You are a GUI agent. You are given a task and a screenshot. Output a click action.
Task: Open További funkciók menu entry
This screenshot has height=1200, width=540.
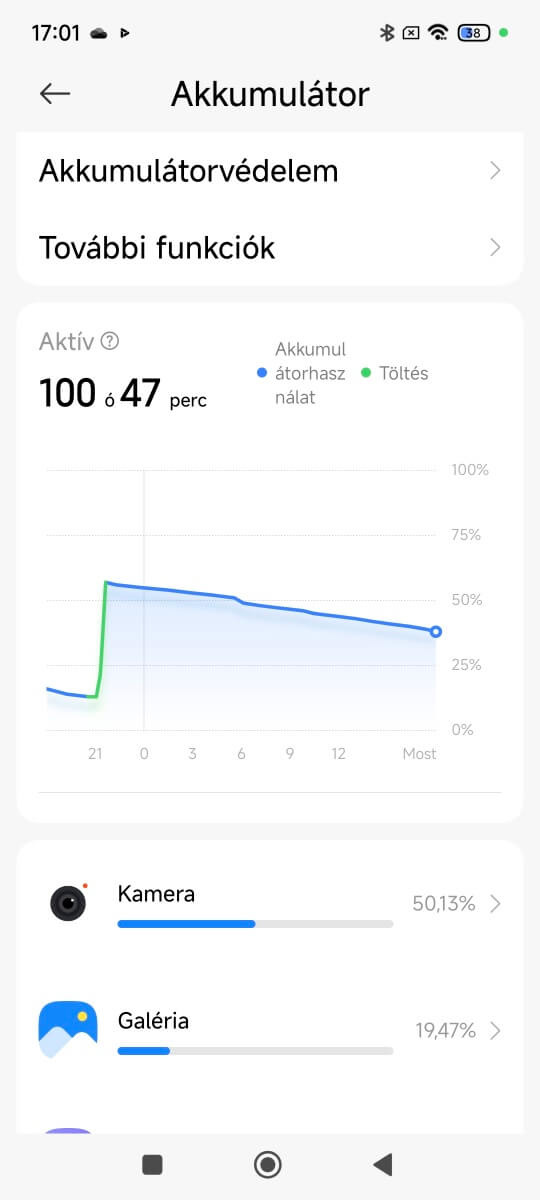coord(270,247)
